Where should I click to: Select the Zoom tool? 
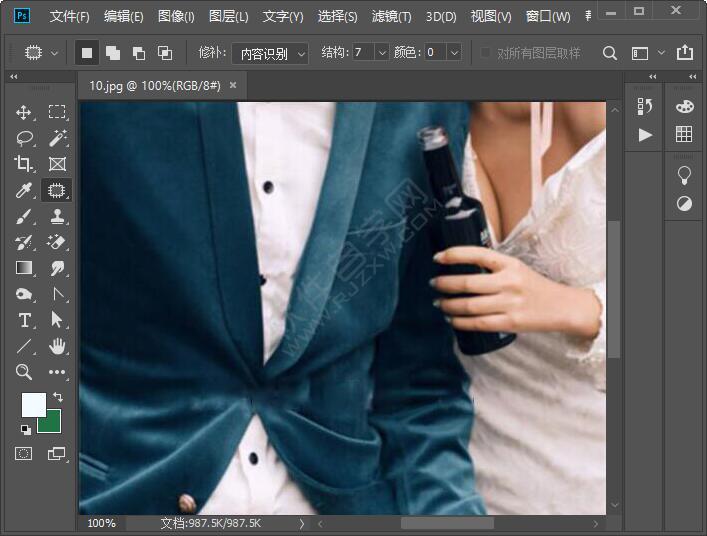coord(23,372)
